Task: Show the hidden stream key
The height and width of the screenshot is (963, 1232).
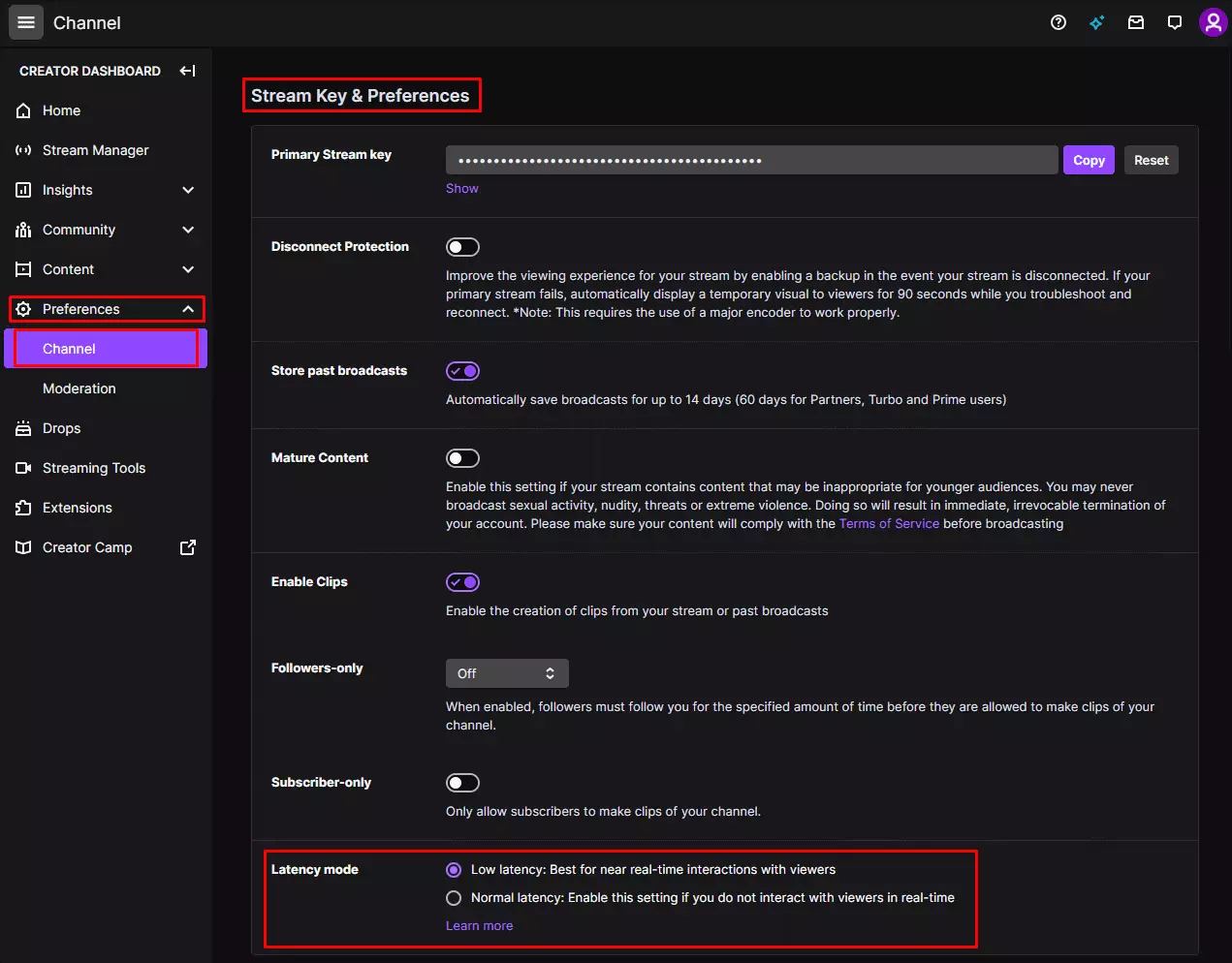Action: click(x=462, y=189)
